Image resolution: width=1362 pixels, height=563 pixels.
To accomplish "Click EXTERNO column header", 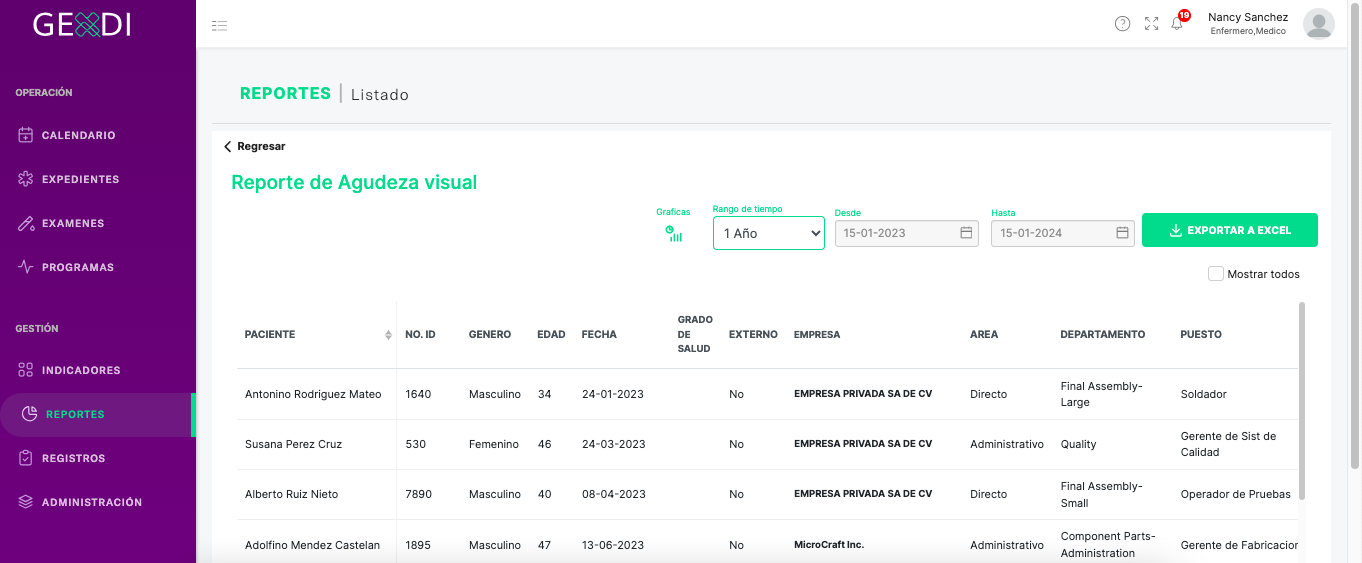I will click(753, 335).
